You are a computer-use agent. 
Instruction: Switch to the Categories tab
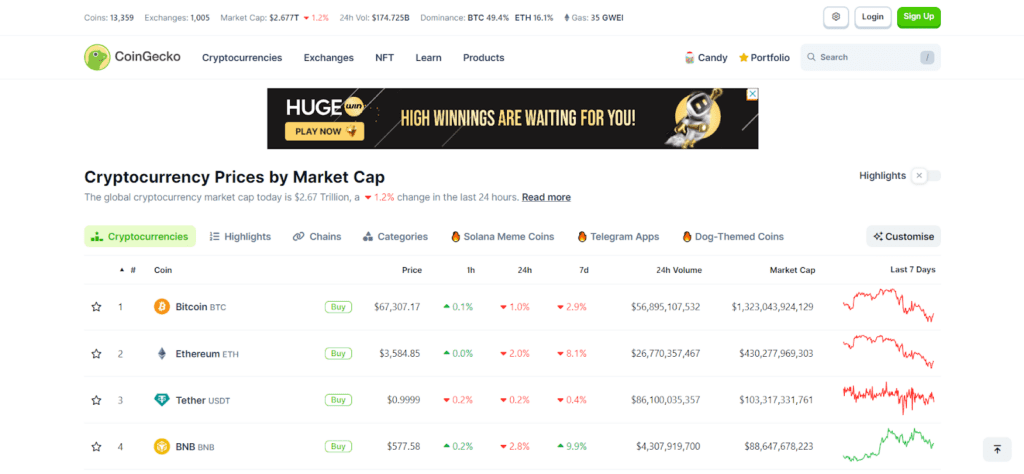pos(395,236)
